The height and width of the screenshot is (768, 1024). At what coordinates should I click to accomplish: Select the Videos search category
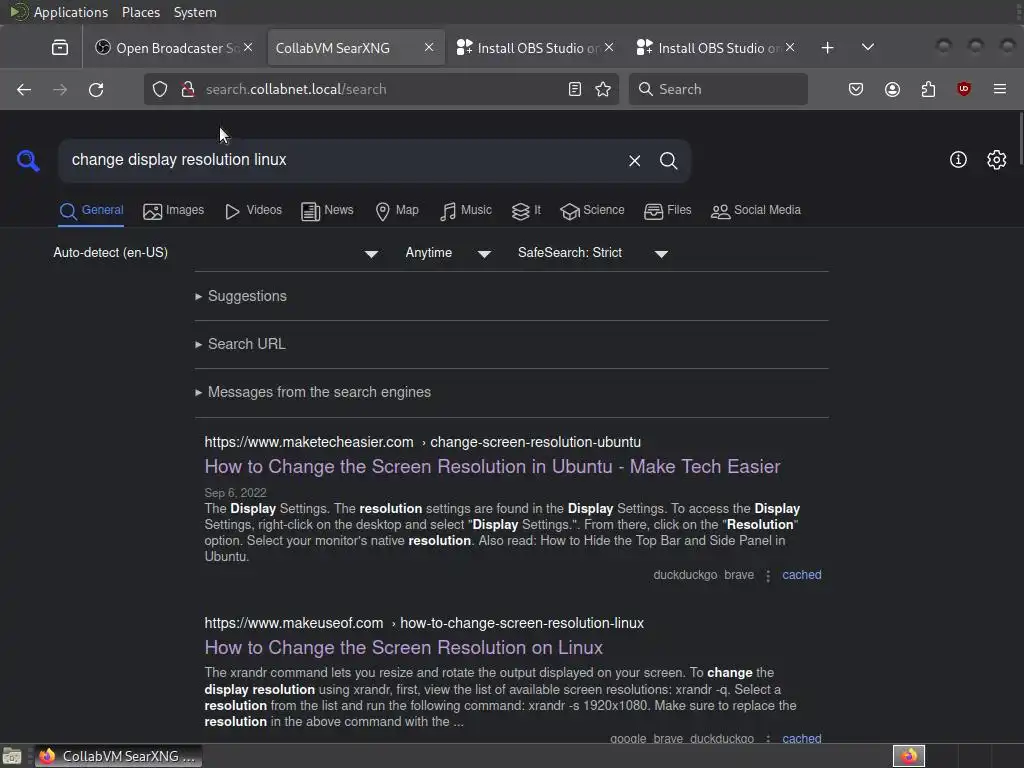coord(253,210)
